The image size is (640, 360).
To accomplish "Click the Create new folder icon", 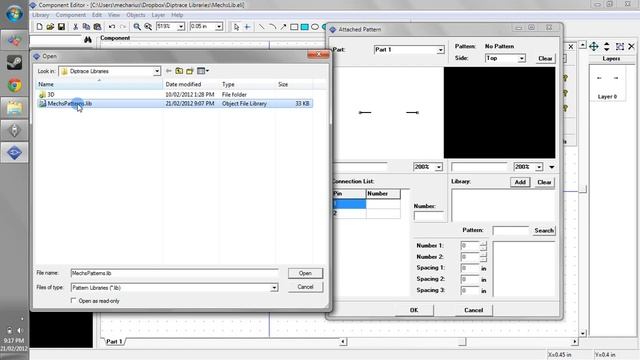I will [190, 71].
